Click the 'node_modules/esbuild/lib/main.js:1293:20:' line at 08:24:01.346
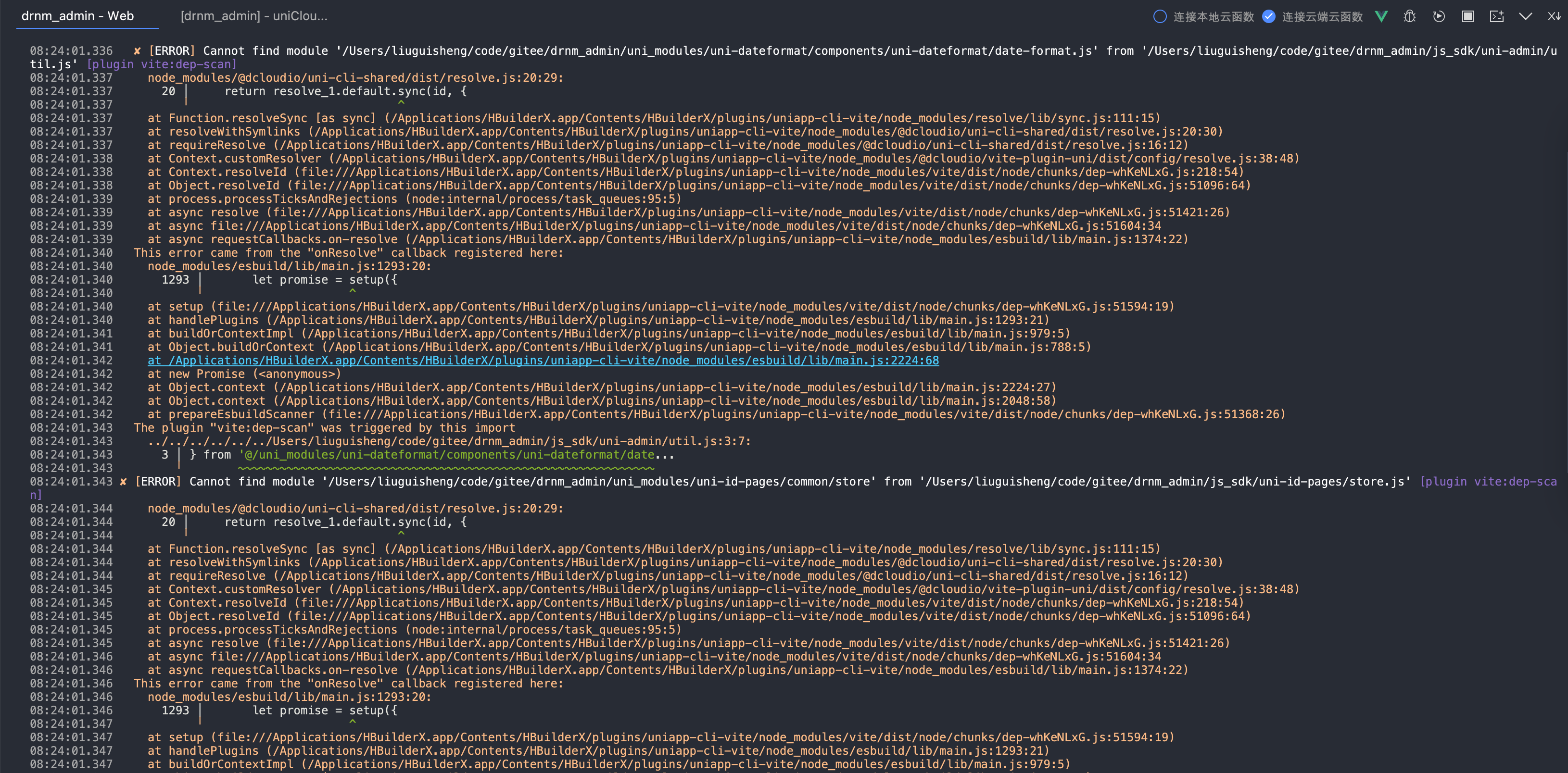 point(289,698)
